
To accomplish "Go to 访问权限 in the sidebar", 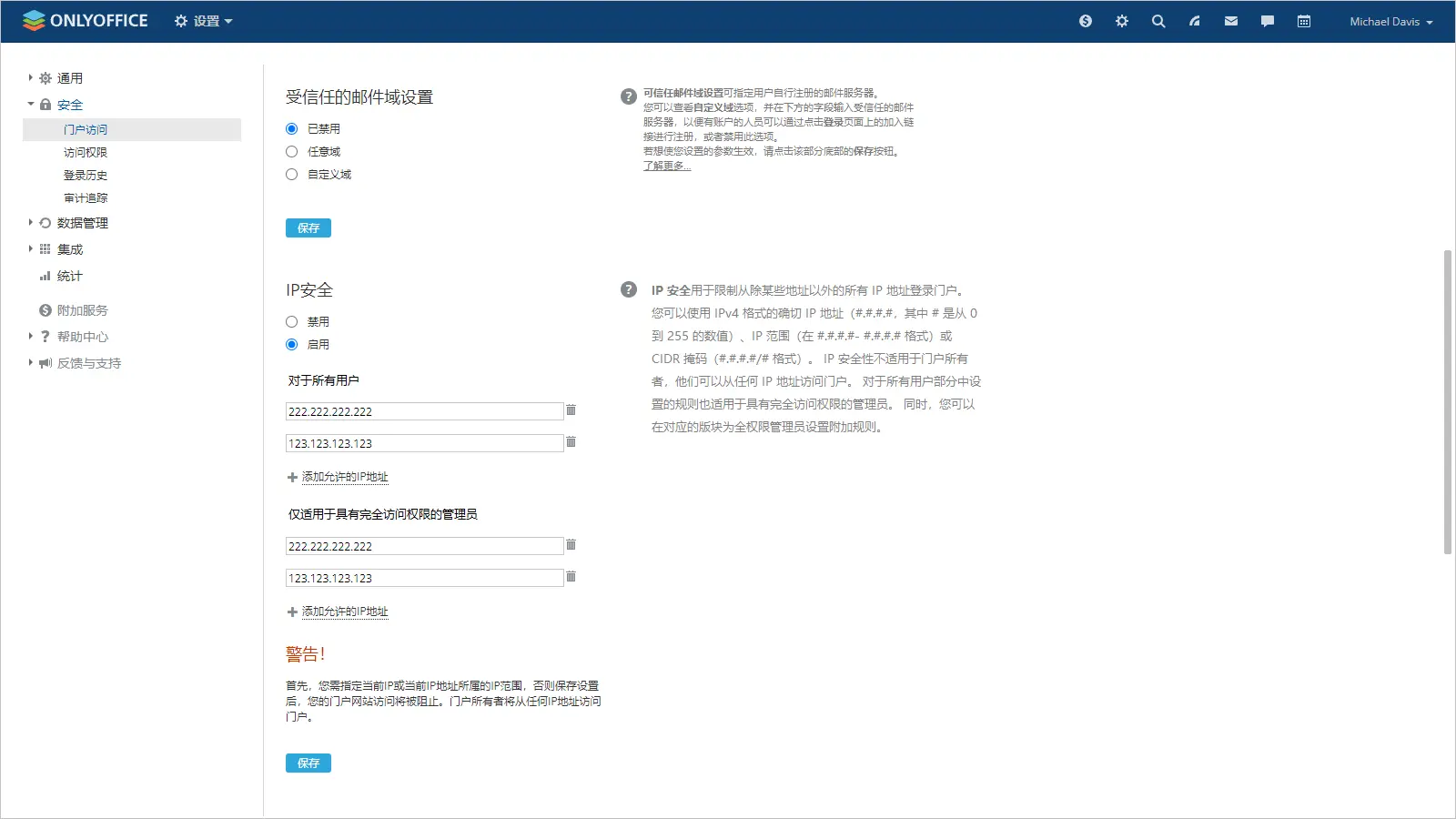I will (86, 153).
